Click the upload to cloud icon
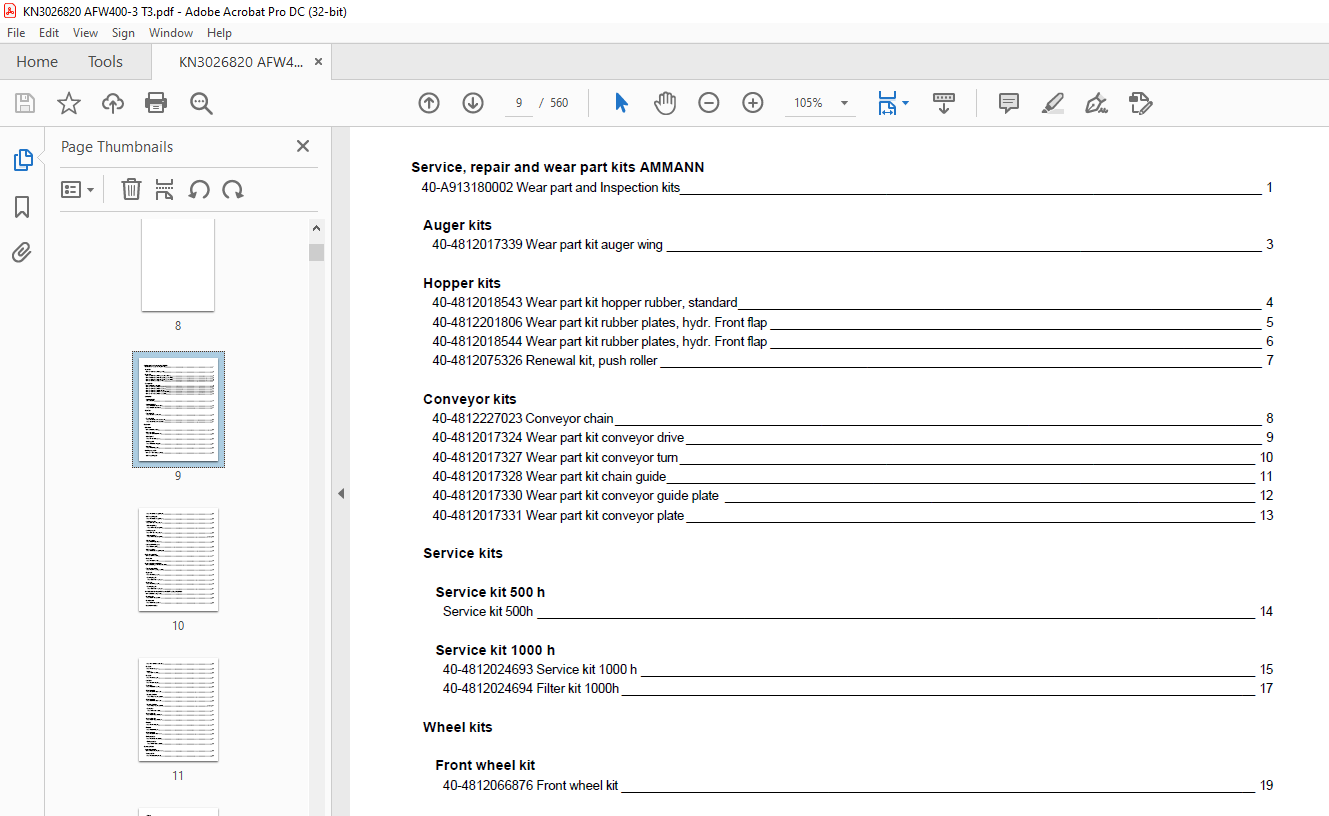This screenshot has width=1329, height=816. click(113, 103)
